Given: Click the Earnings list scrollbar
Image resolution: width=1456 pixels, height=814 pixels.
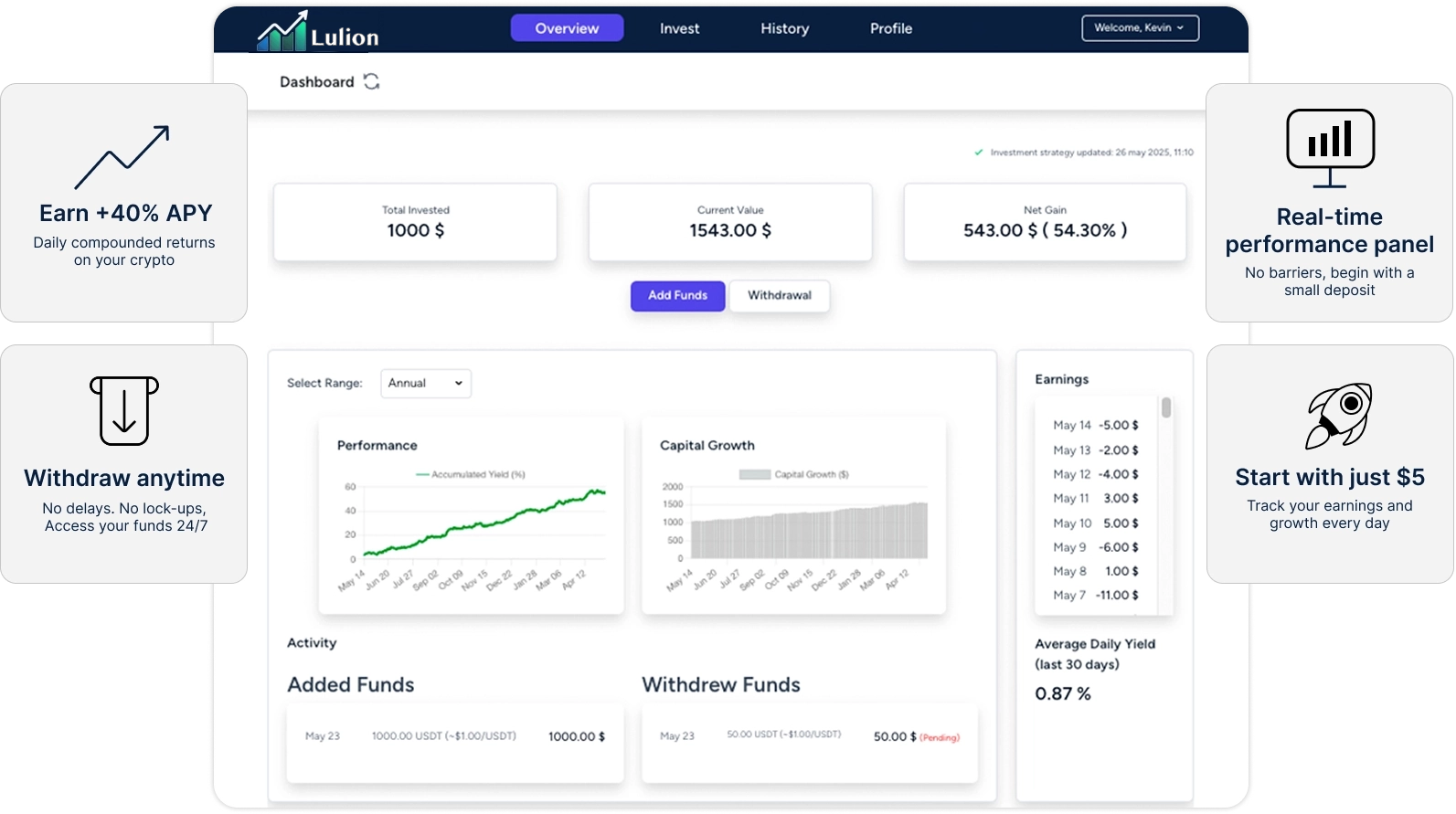Looking at the screenshot, I should 1166,408.
